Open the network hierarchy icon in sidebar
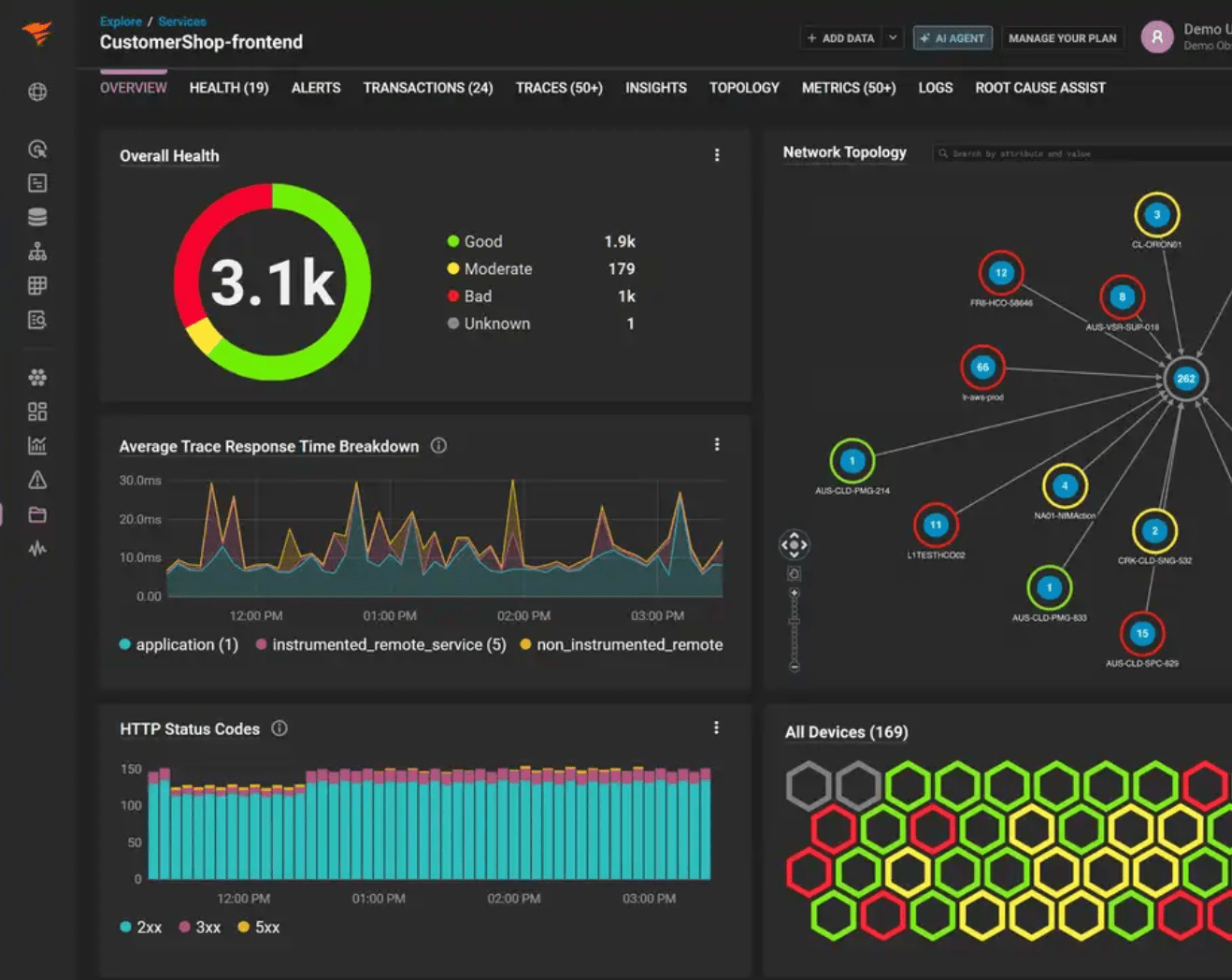 tap(37, 252)
